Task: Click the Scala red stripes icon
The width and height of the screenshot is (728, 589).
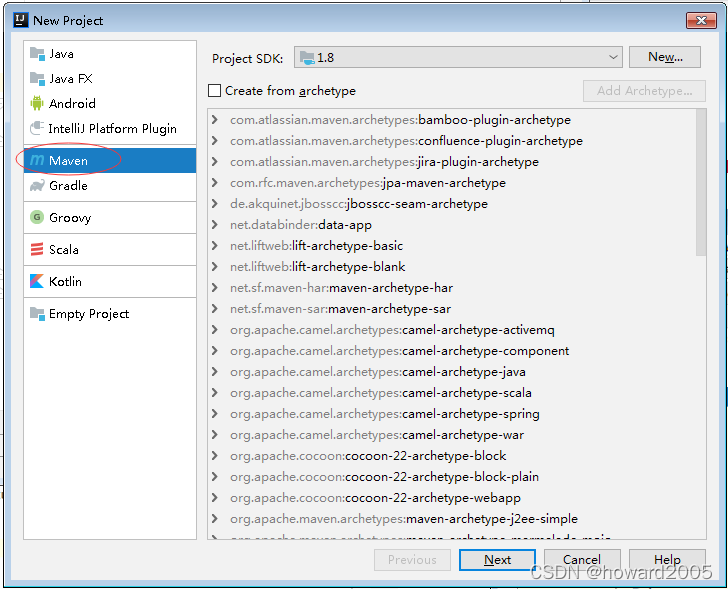Action: click(37, 249)
